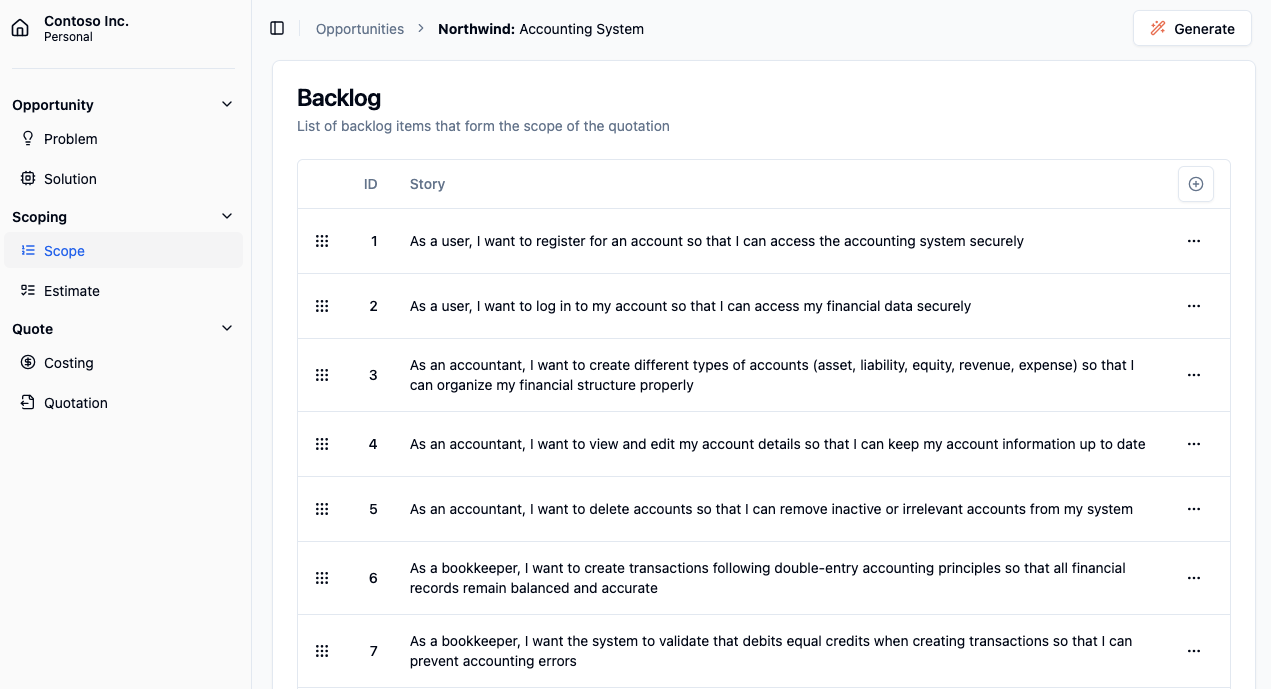Image resolution: width=1271 pixels, height=689 pixels.
Task: Select the Problem item in the sidebar
Action: pyautogui.click(x=72, y=139)
